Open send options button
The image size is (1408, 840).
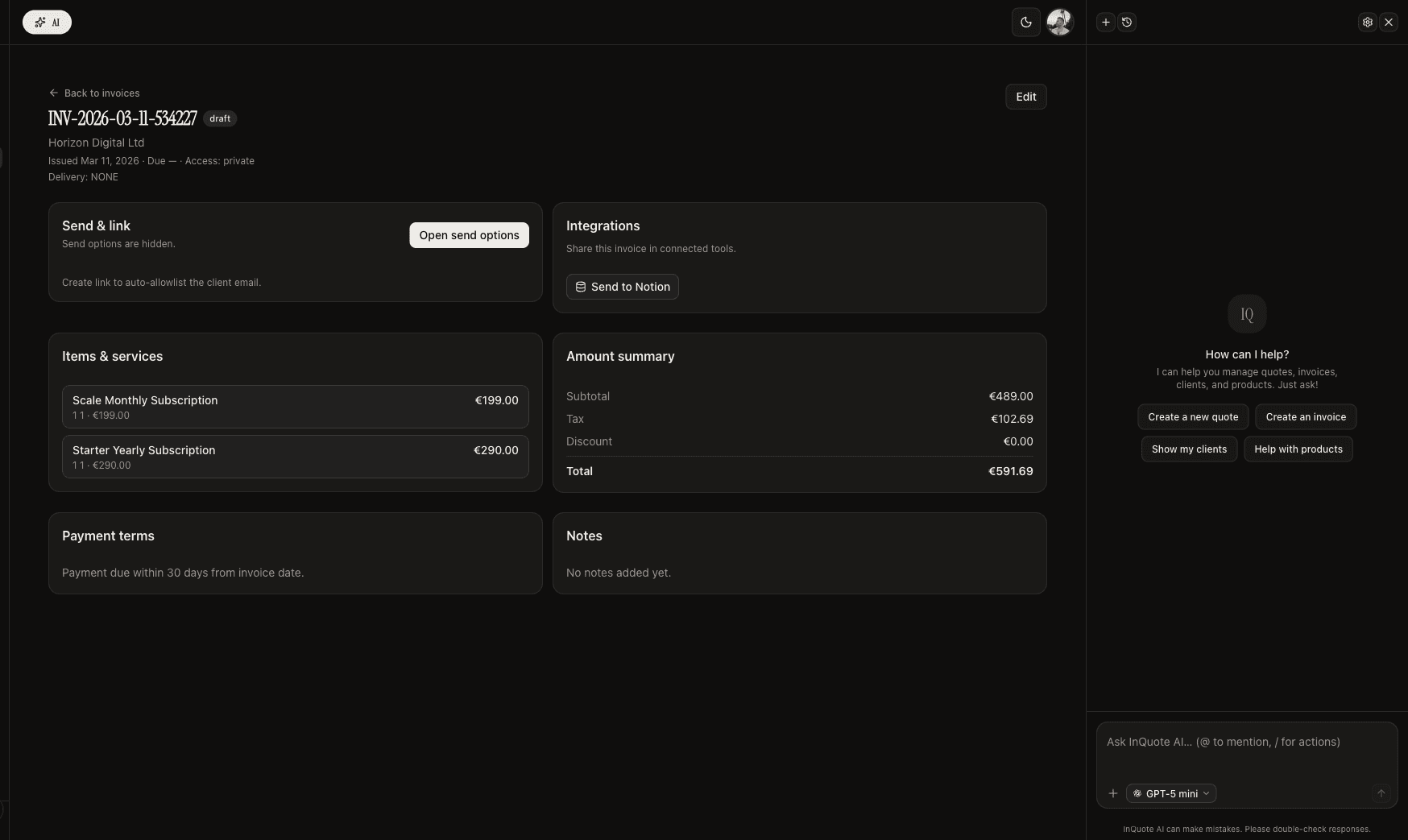(469, 235)
